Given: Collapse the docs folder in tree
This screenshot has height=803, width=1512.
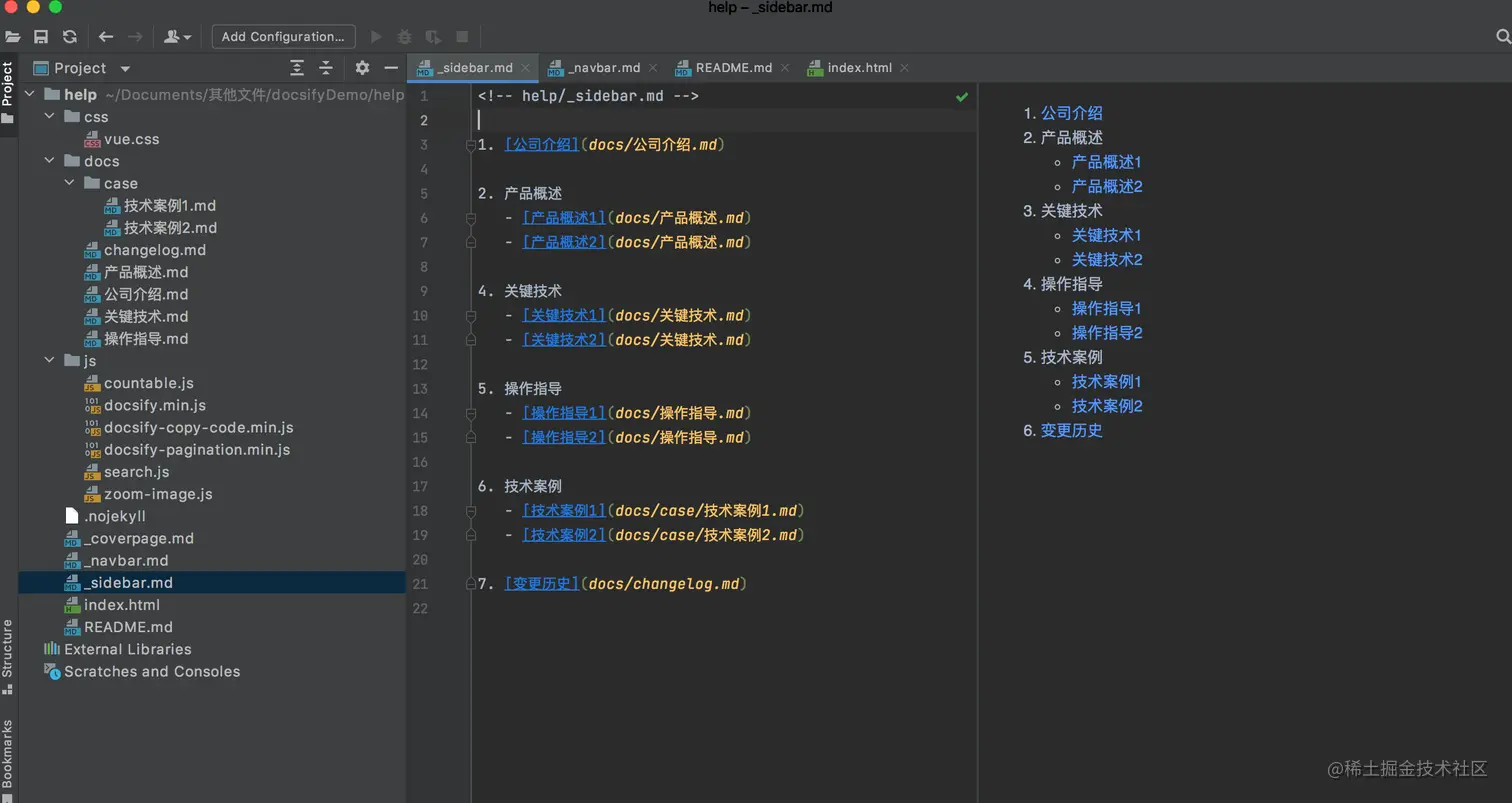Looking at the screenshot, I should (x=50, y=161).
